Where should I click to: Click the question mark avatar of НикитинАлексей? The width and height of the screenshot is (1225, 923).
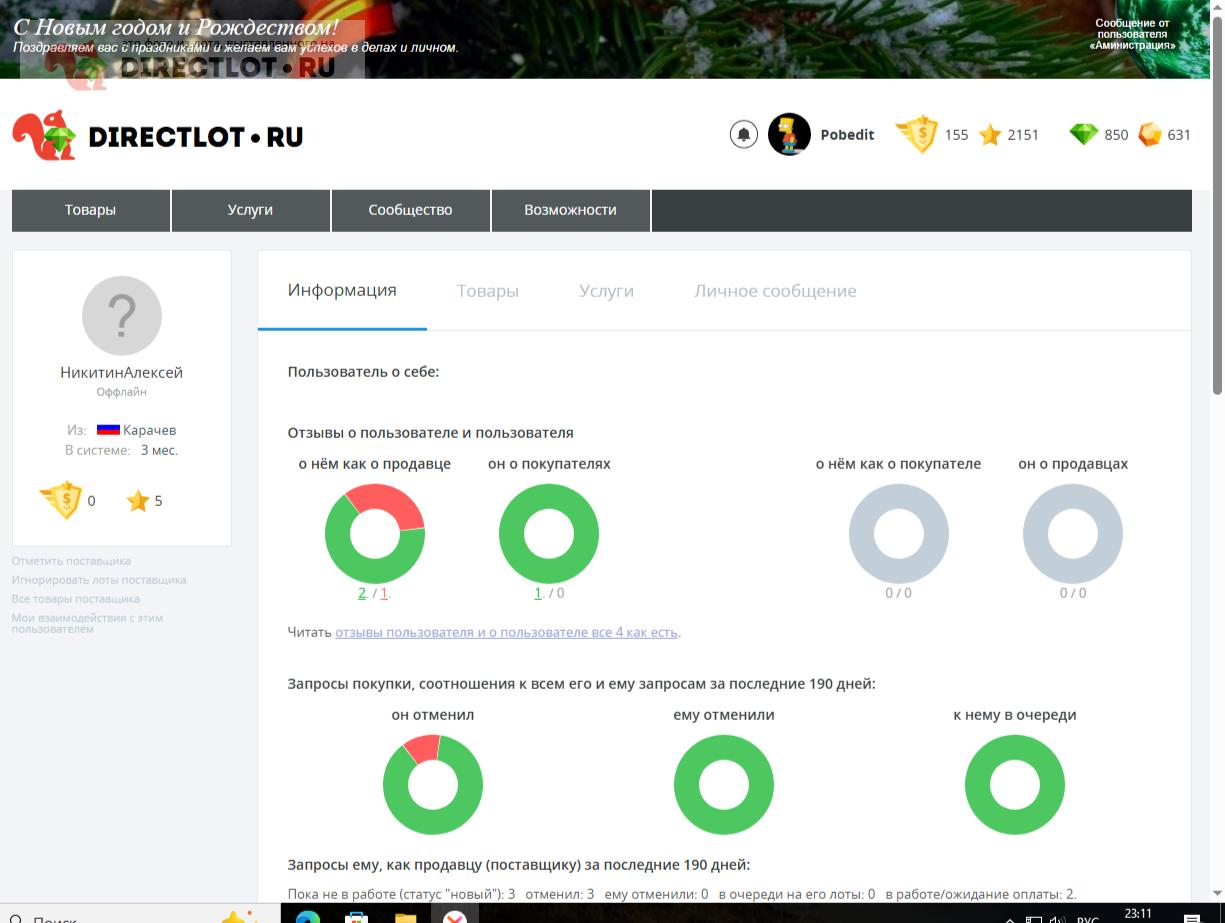[x=122, y=316]
